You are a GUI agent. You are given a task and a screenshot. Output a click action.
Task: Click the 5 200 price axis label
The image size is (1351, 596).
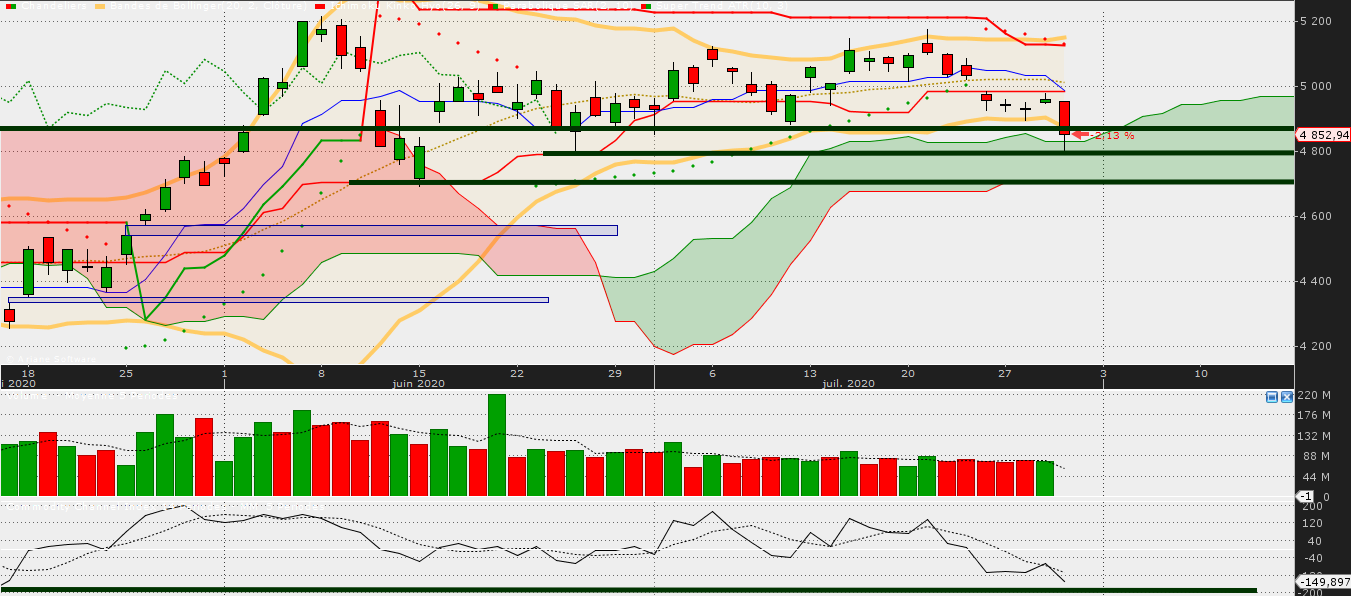[x=1317, y=22]
